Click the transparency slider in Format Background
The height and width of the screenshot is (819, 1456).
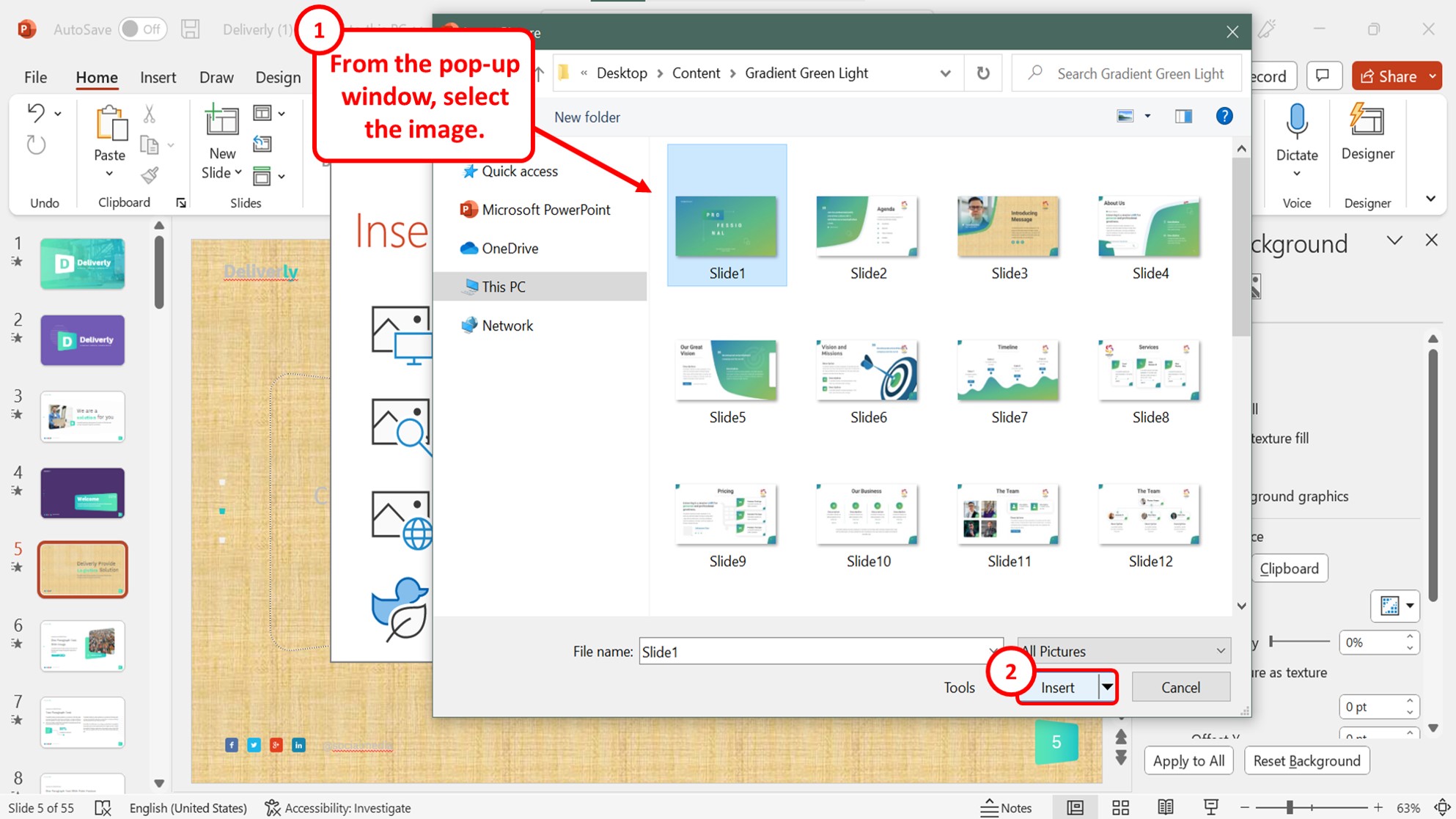click(x=1300, y=642)
